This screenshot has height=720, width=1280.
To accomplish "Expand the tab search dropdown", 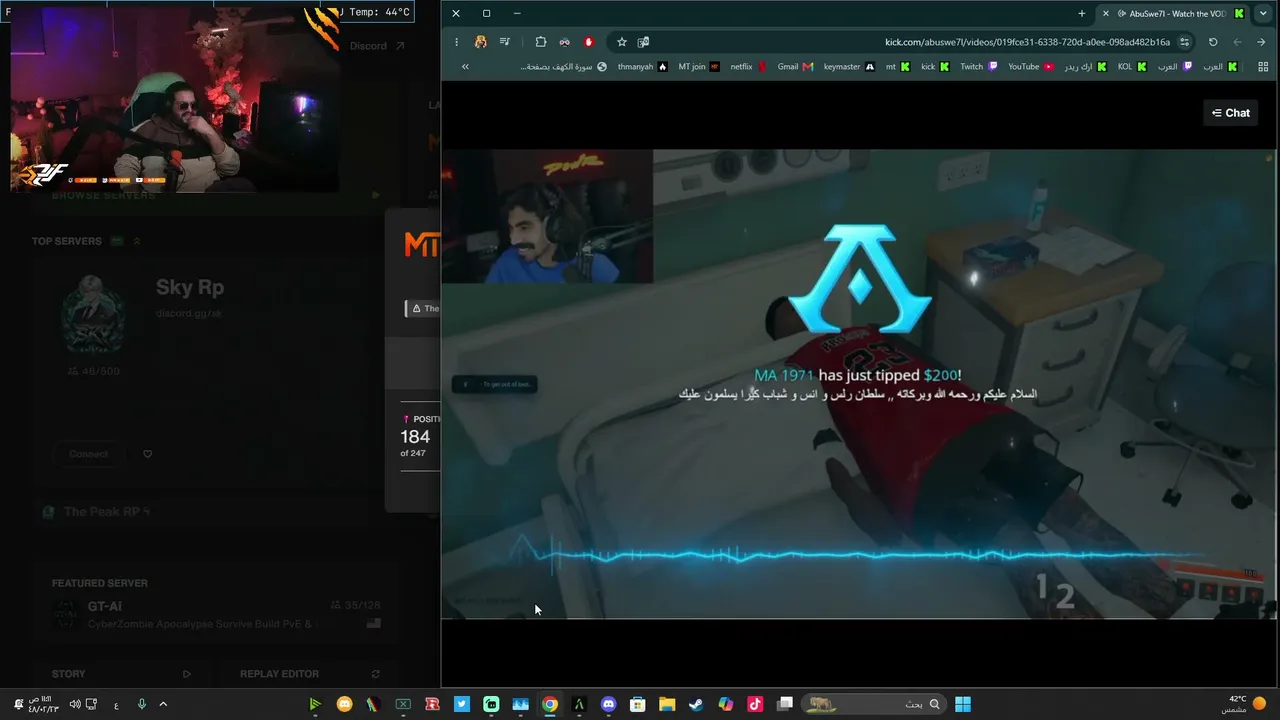I will [1263, 13].
